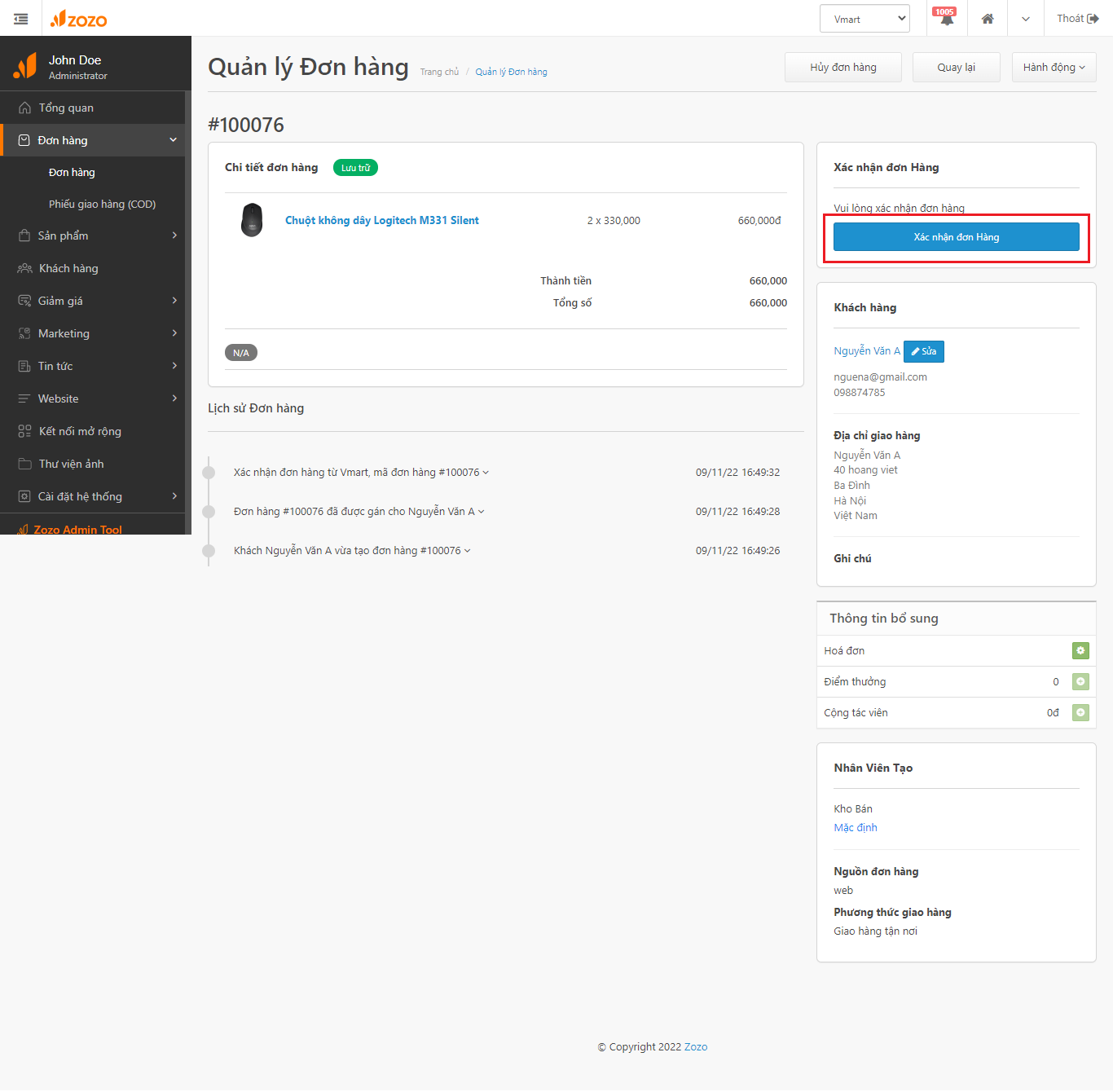Click the customer email nguena@gmail.com
1113x1092 pixels.
[x=880, y=376]
